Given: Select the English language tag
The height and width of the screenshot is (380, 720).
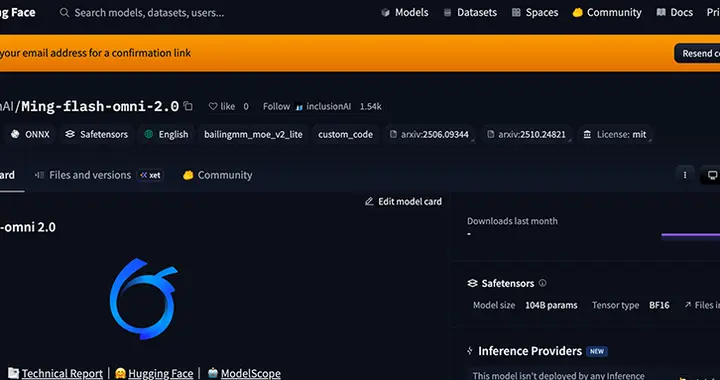Looking at the screenshot, I should click(x=166, y=134).
